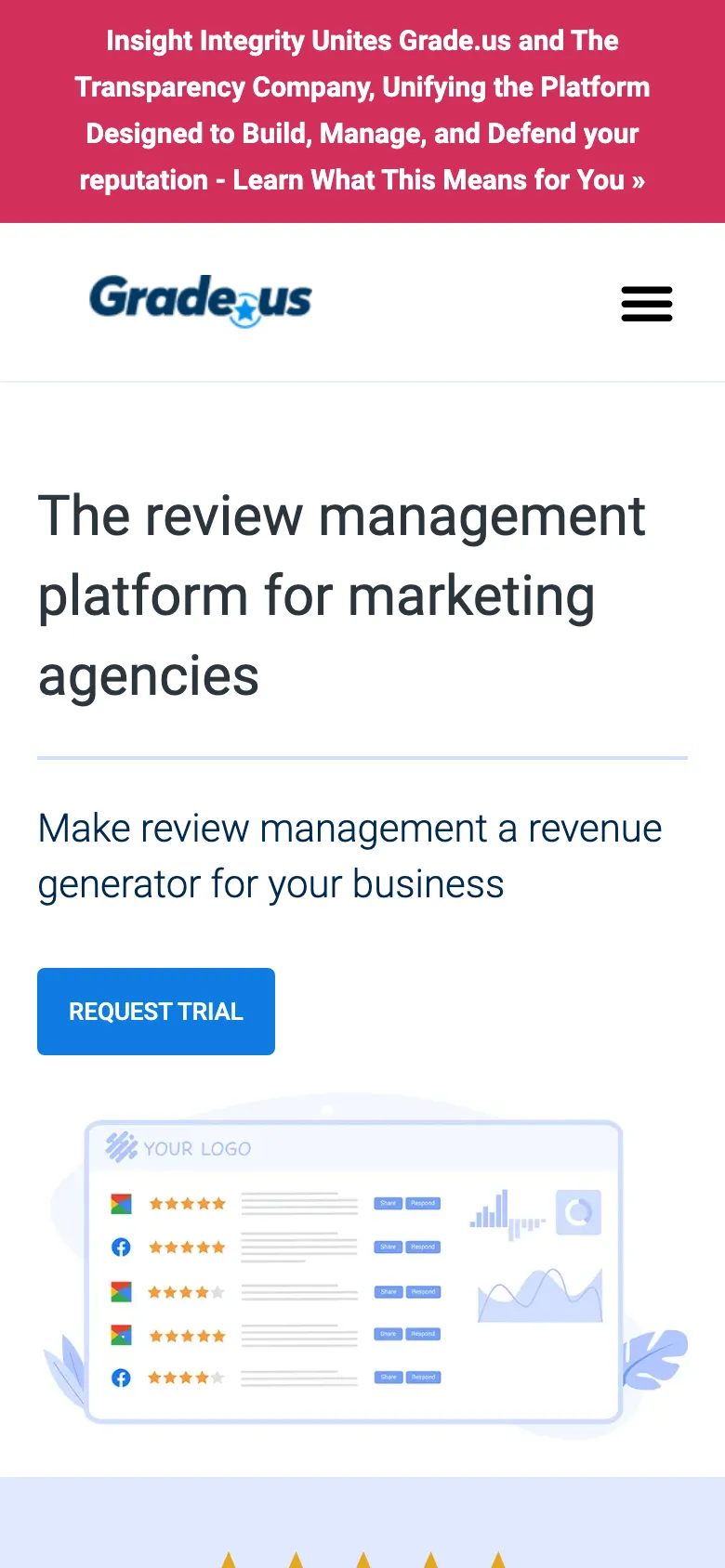Click the Google icon in the third review row
725x1568 pixels.
(121, 1291)
